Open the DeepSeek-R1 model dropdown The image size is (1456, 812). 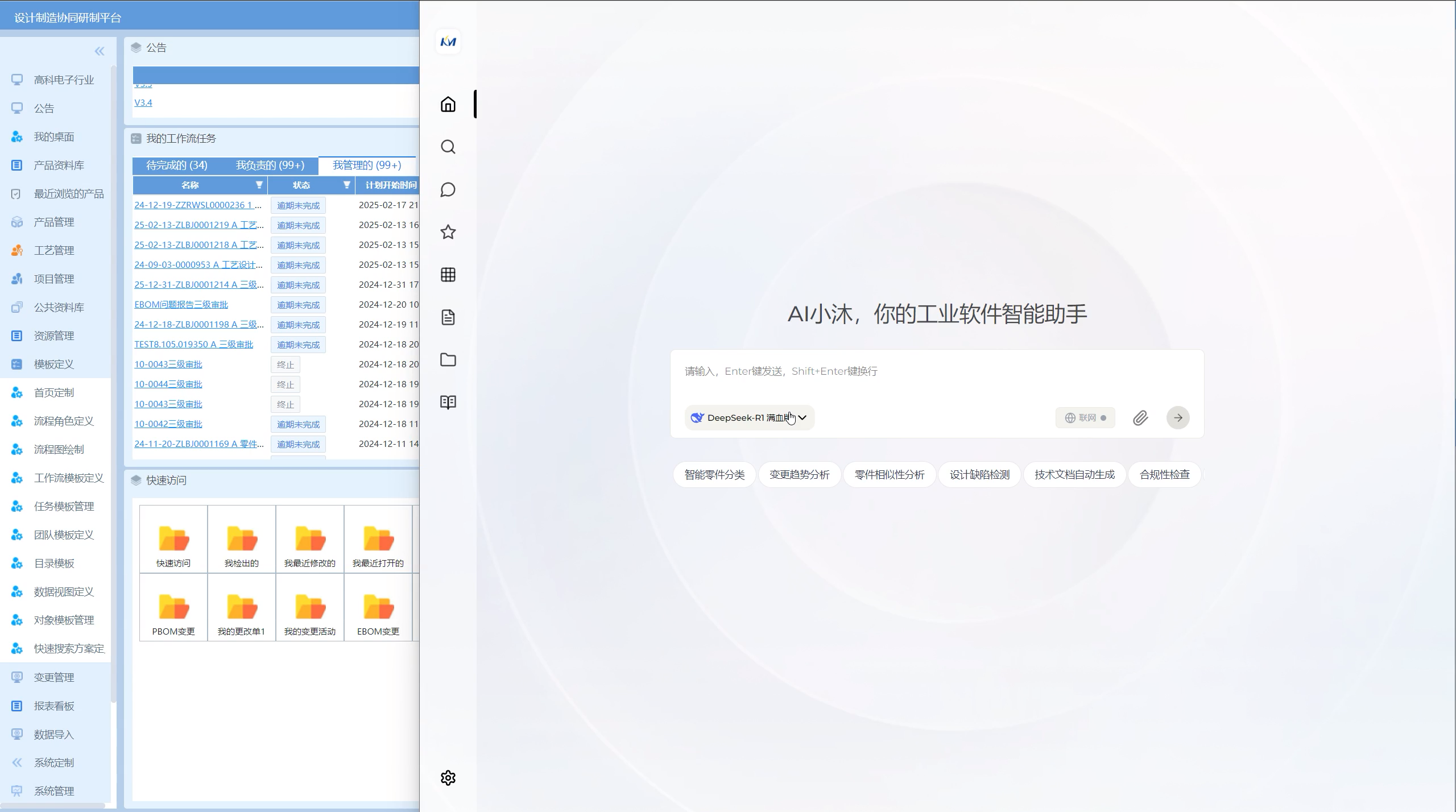tap(750, 418)
